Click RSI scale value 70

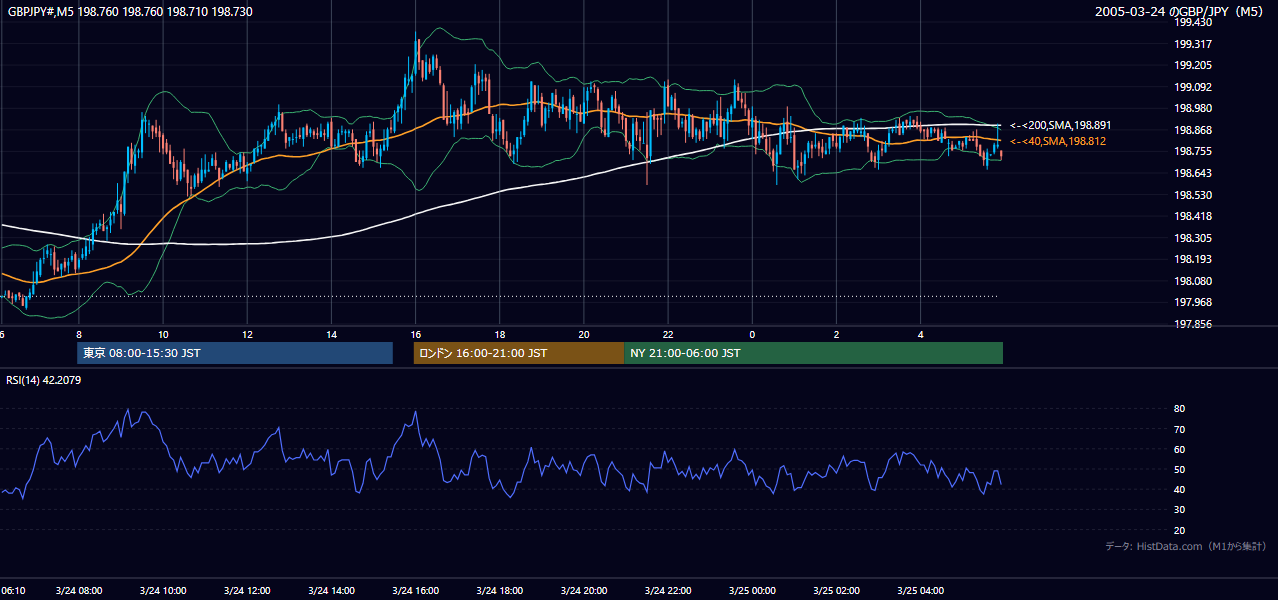pyautogui.click(x=1180, y=430)
